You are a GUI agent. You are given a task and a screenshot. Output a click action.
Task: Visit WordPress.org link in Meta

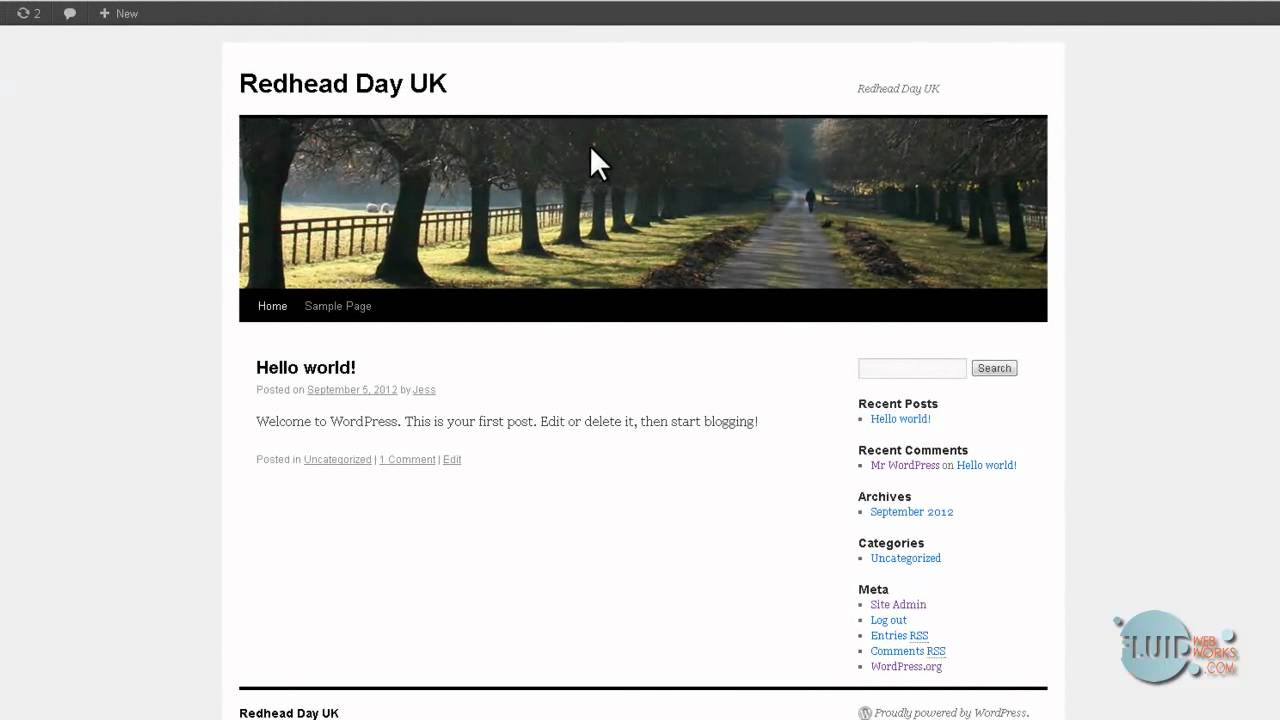click(906, 667)
